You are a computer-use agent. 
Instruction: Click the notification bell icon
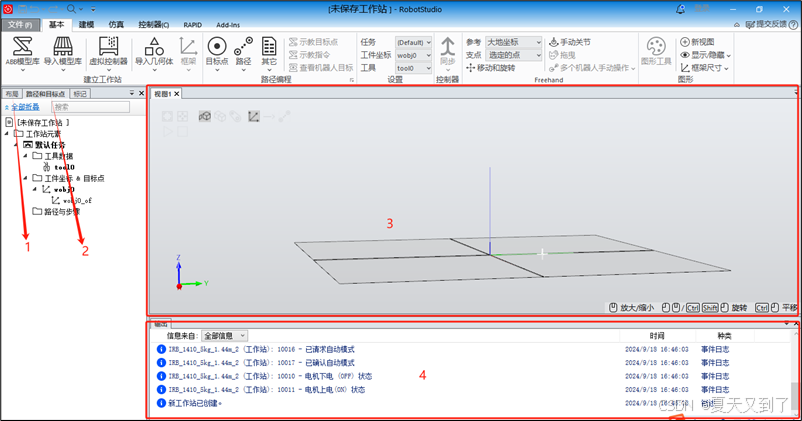680,9
